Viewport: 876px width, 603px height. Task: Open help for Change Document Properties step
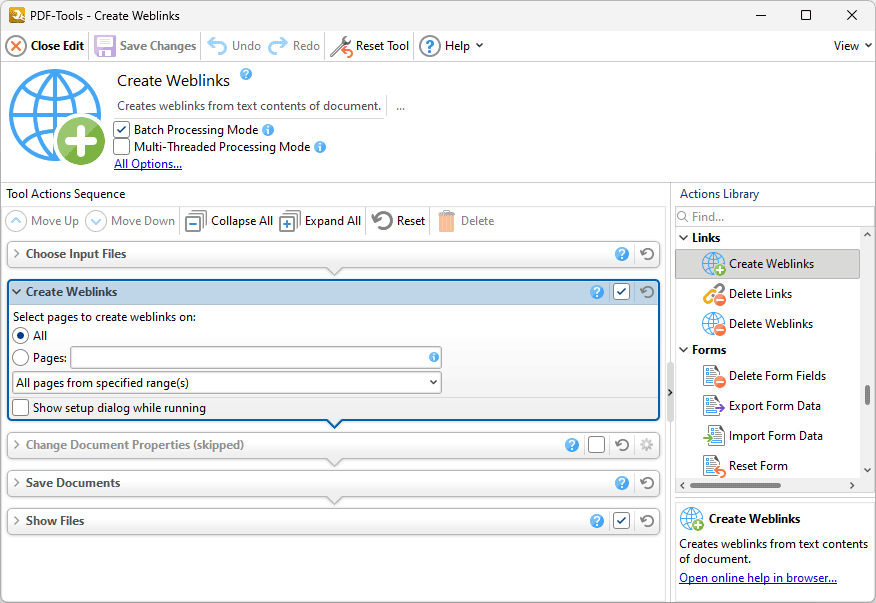tap(572, 445)
